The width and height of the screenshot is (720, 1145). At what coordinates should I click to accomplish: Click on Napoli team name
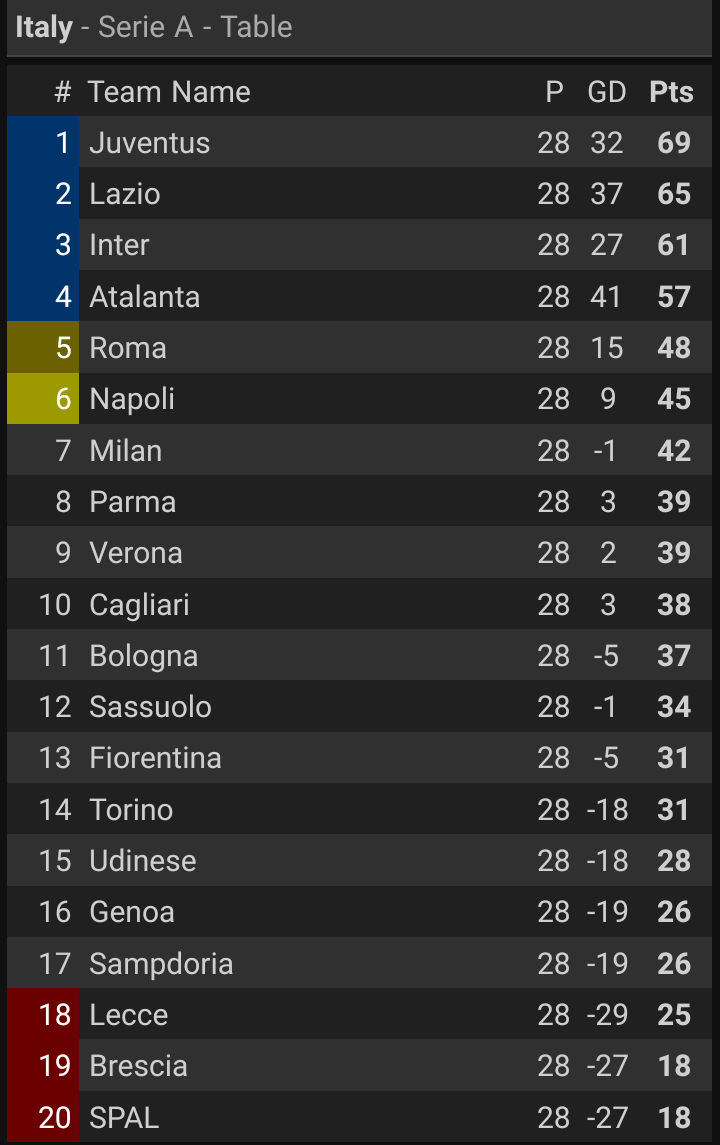click(132, 399)
